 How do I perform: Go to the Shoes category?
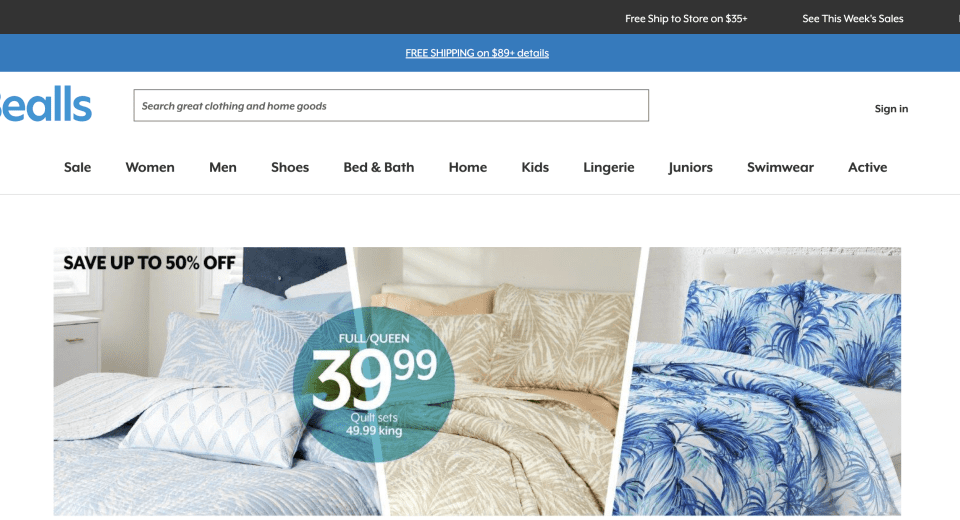pyautogui.click(x=290, y=167)
